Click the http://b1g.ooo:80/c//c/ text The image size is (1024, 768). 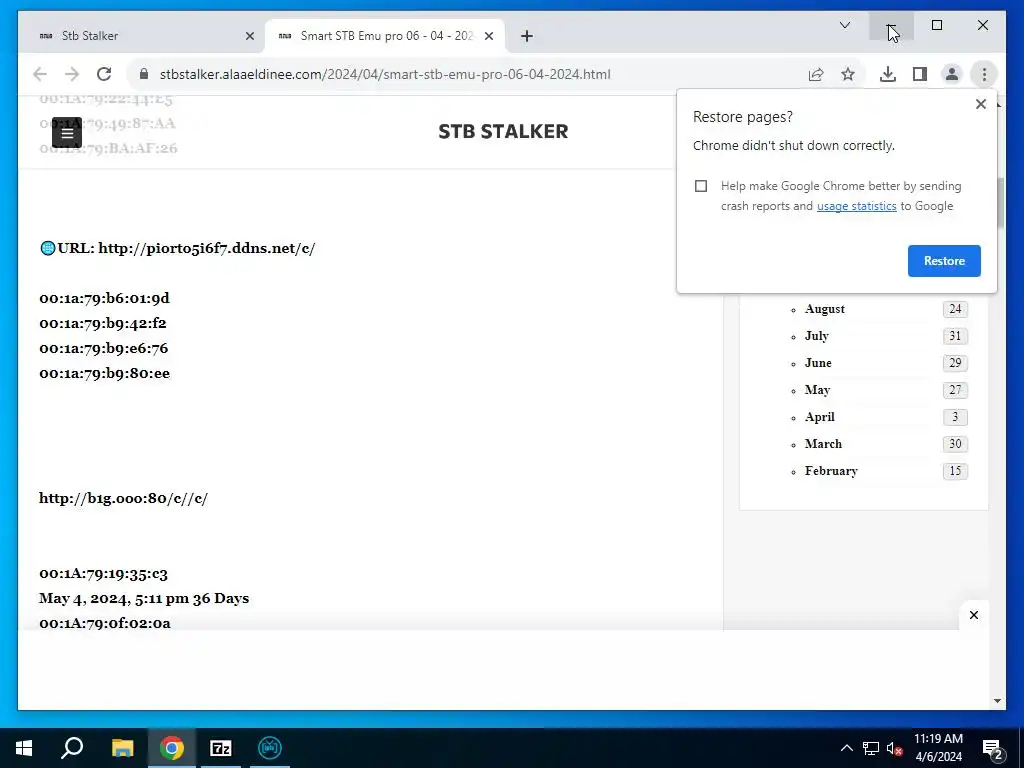click(123, 498)
